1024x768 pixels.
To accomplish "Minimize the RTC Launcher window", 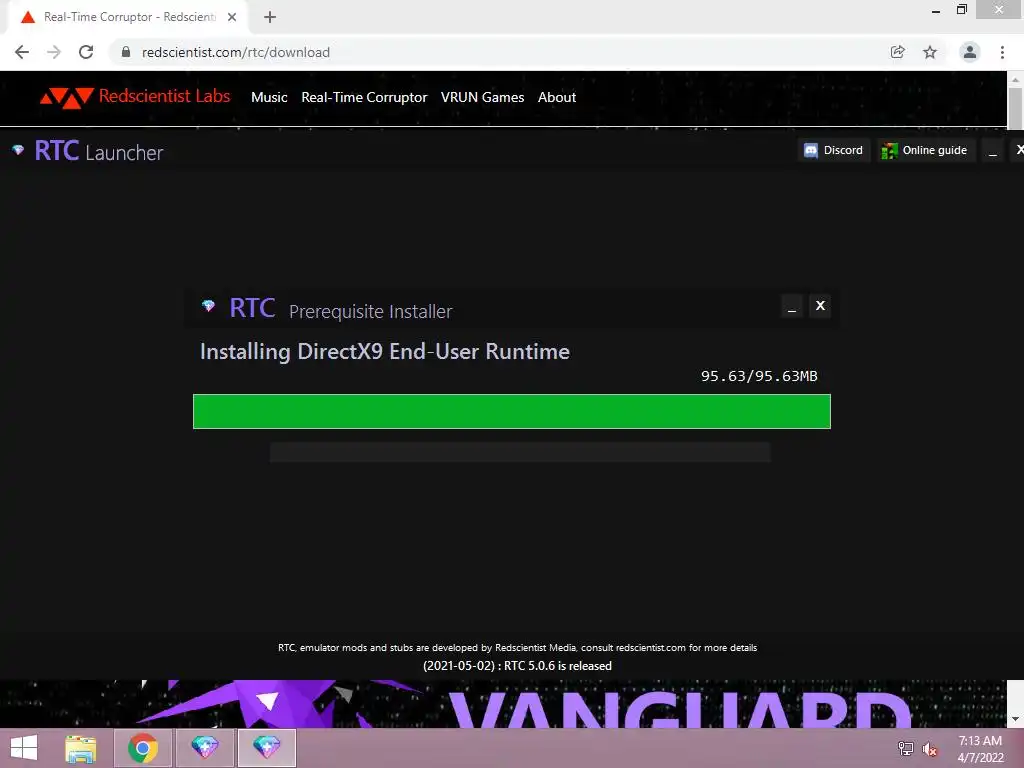I will pos(993,151).
